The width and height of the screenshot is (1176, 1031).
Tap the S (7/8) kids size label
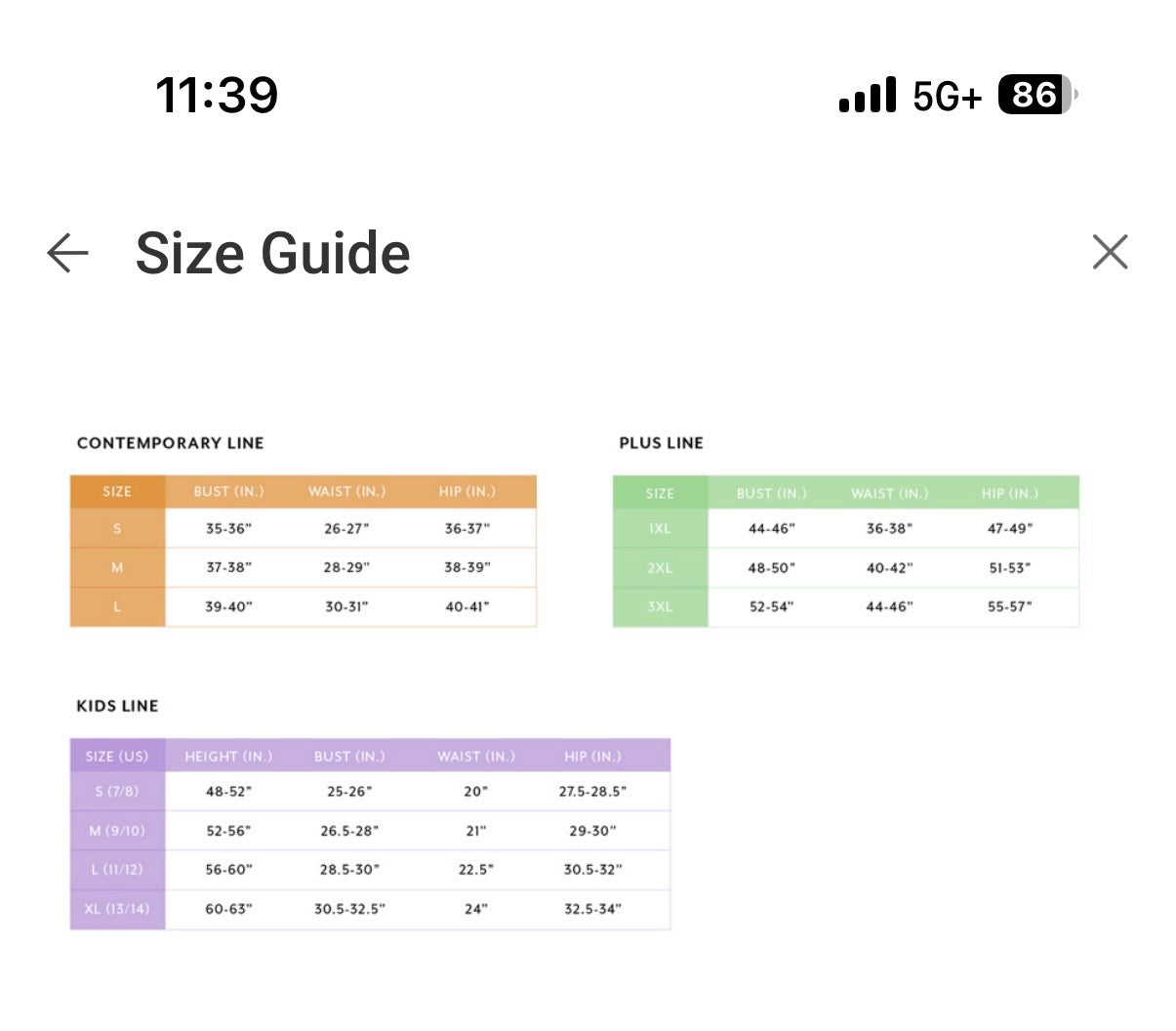(x=117, y=791)
